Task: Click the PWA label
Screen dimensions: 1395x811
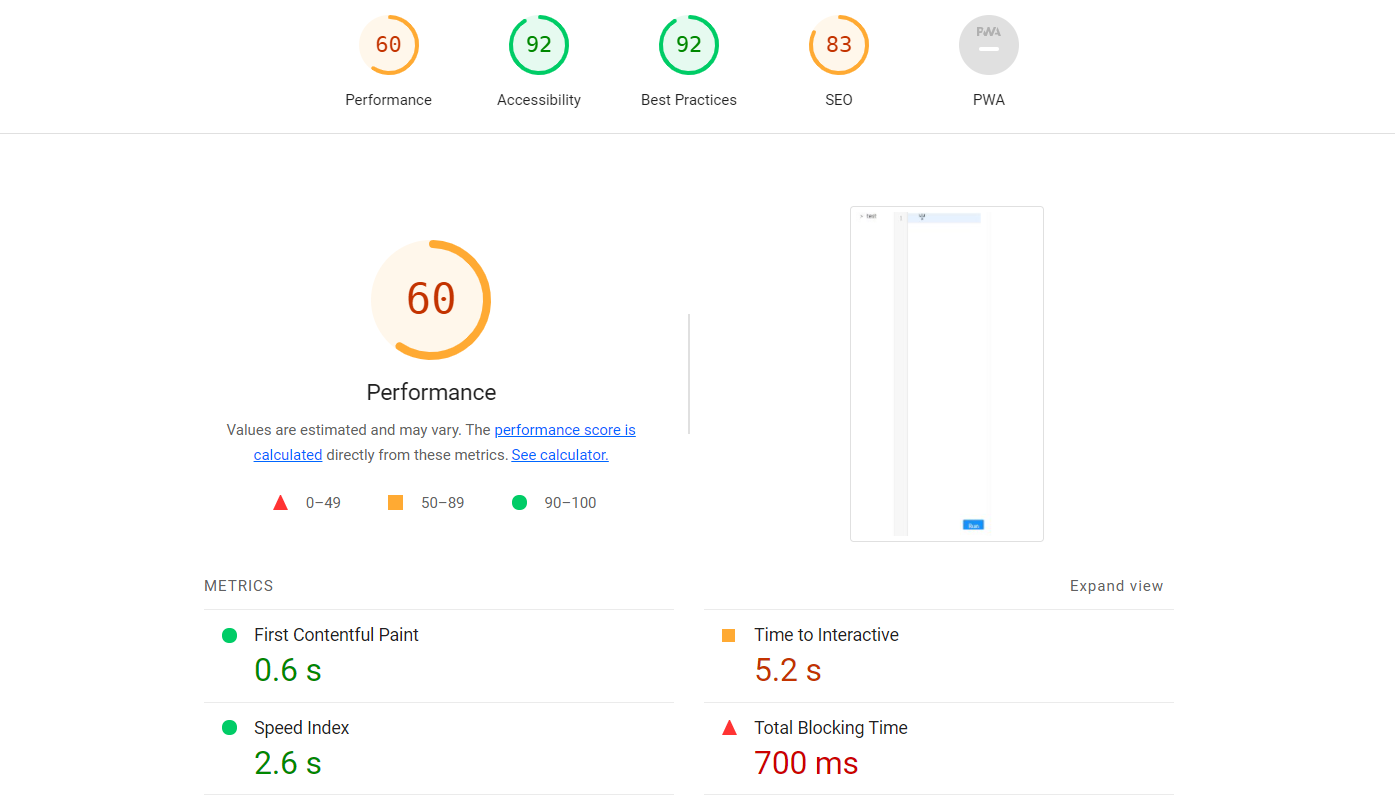Action: 988,100
